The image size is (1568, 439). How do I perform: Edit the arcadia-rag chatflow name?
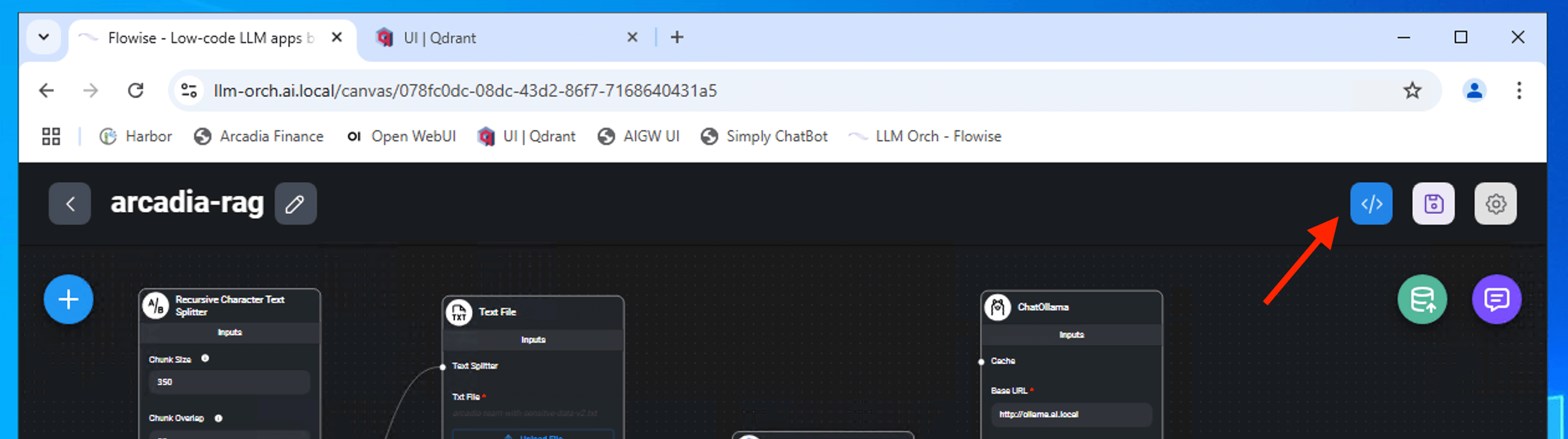(295, 203)
